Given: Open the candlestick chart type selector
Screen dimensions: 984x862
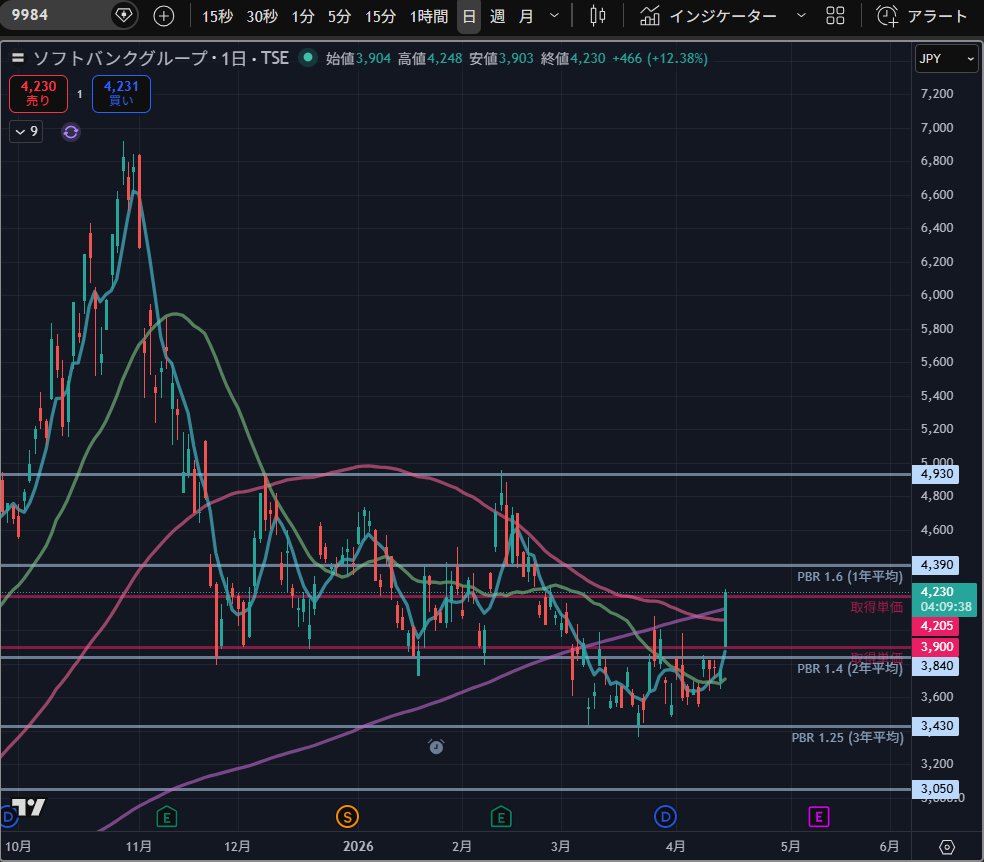Looking at the screenshot, I should click(598, 16).
